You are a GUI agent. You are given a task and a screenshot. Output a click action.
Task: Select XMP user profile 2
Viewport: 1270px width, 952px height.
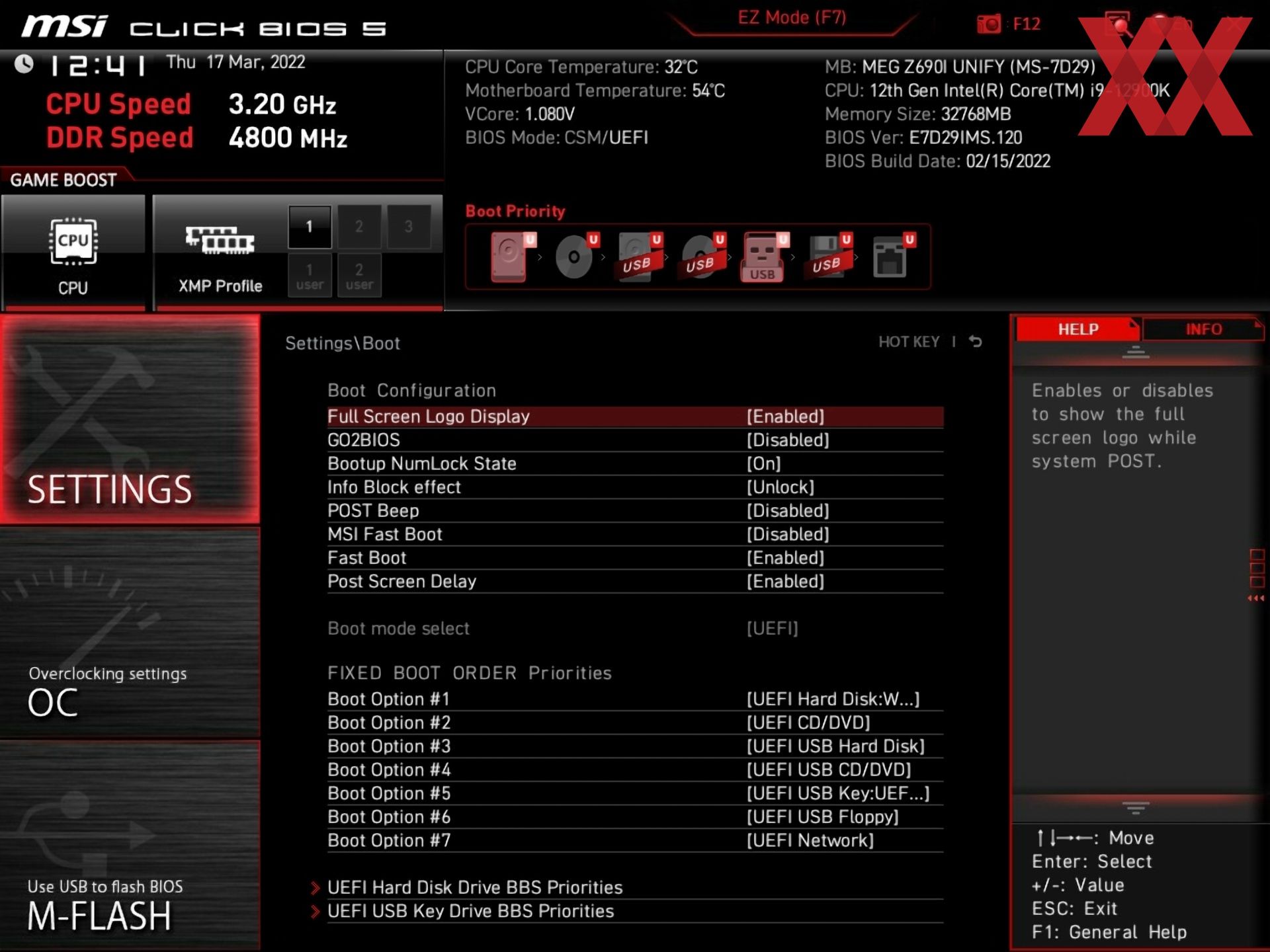point(359,276)
